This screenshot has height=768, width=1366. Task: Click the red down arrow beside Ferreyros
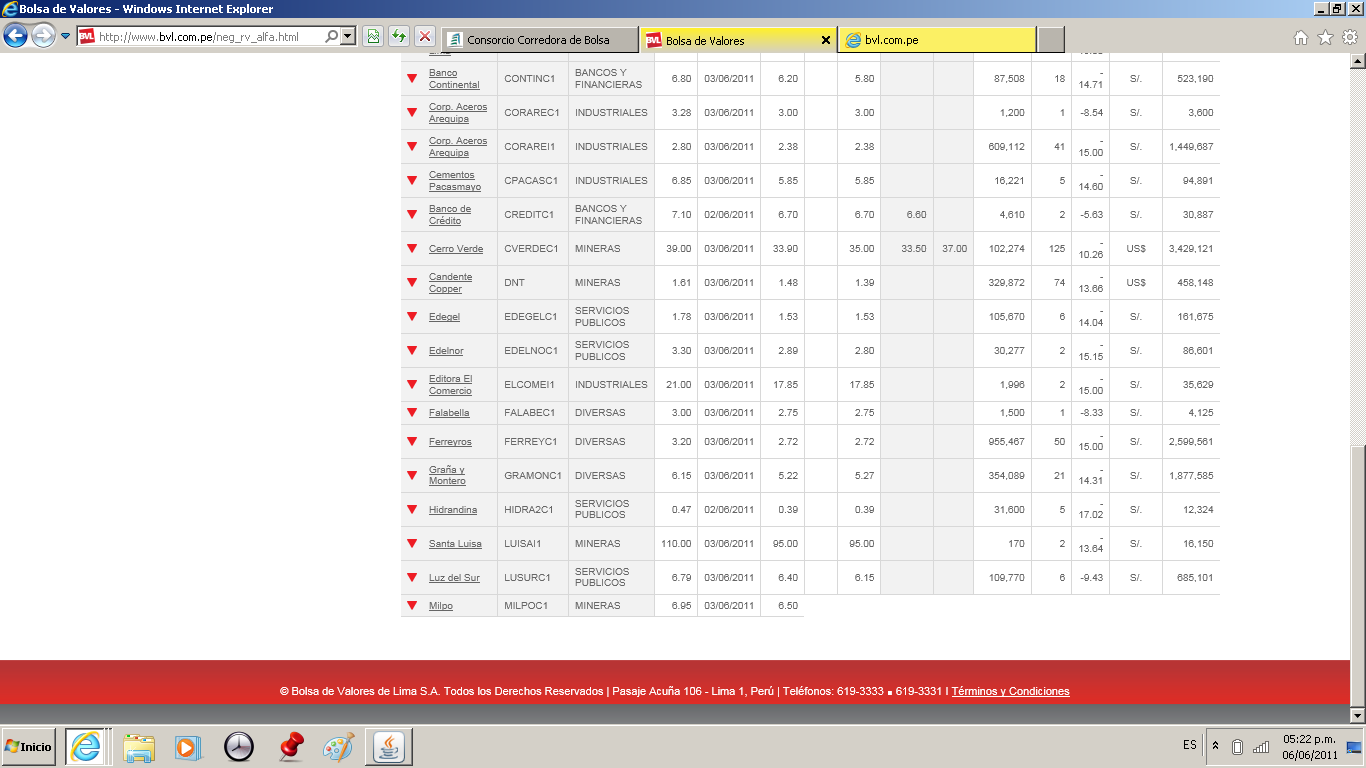click(x=412, y=442)
